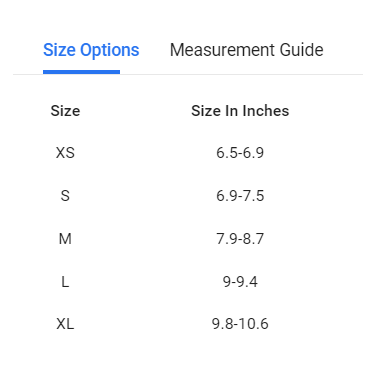Click the word Options in active tab
The width and height of the screenshot is (365, 377).
(110, 51)
